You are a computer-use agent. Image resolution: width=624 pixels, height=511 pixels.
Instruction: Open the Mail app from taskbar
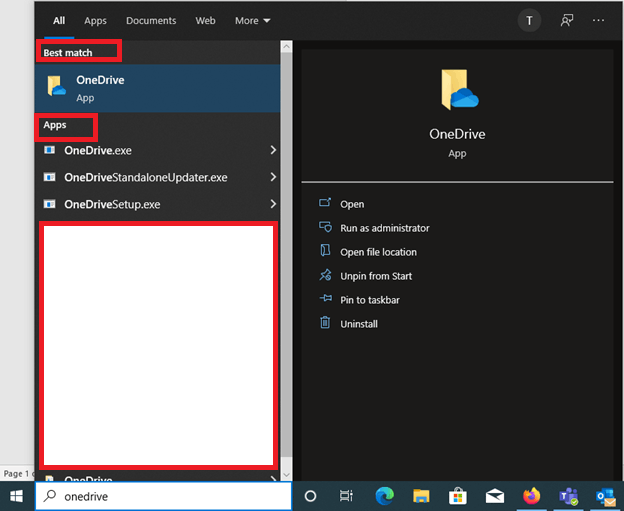495,497
